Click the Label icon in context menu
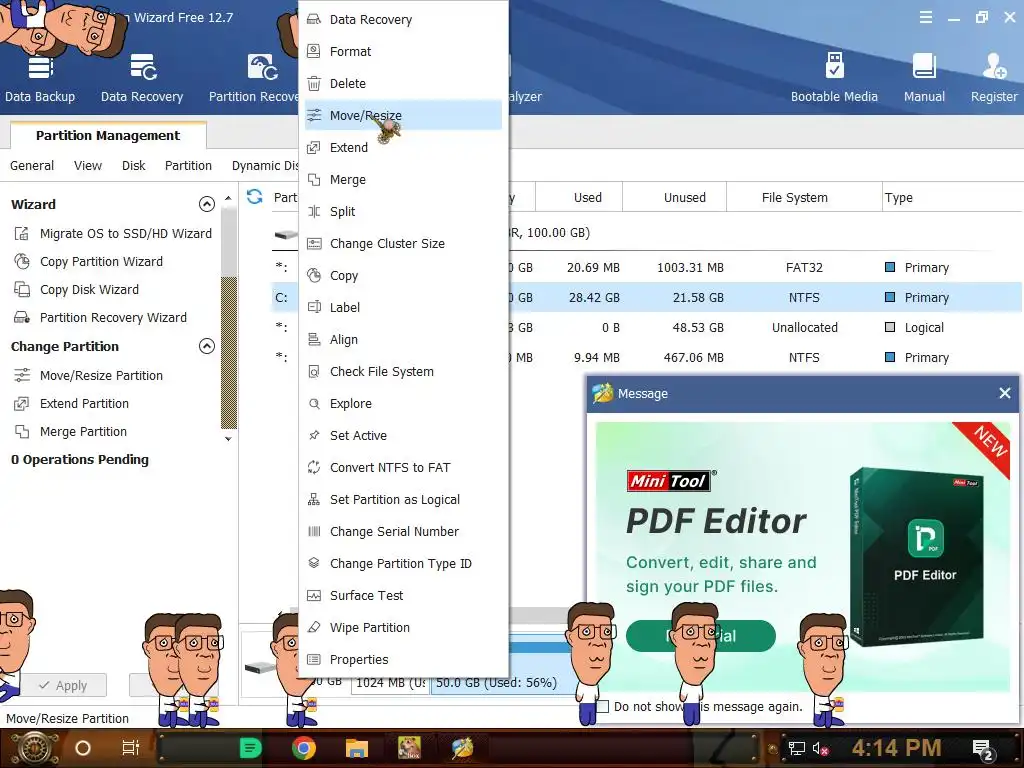The image size is (1024, 768). (314, 308)
